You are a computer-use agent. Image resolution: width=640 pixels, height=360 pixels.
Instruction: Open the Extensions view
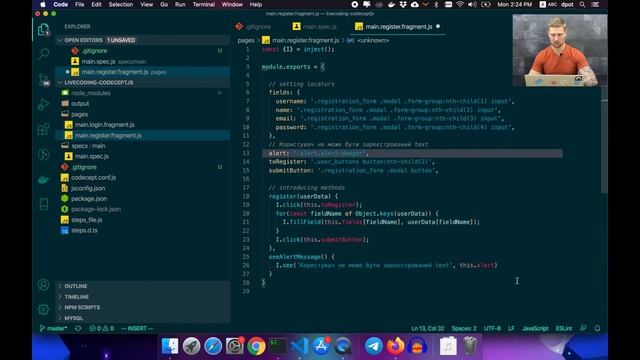click(43, 129)
